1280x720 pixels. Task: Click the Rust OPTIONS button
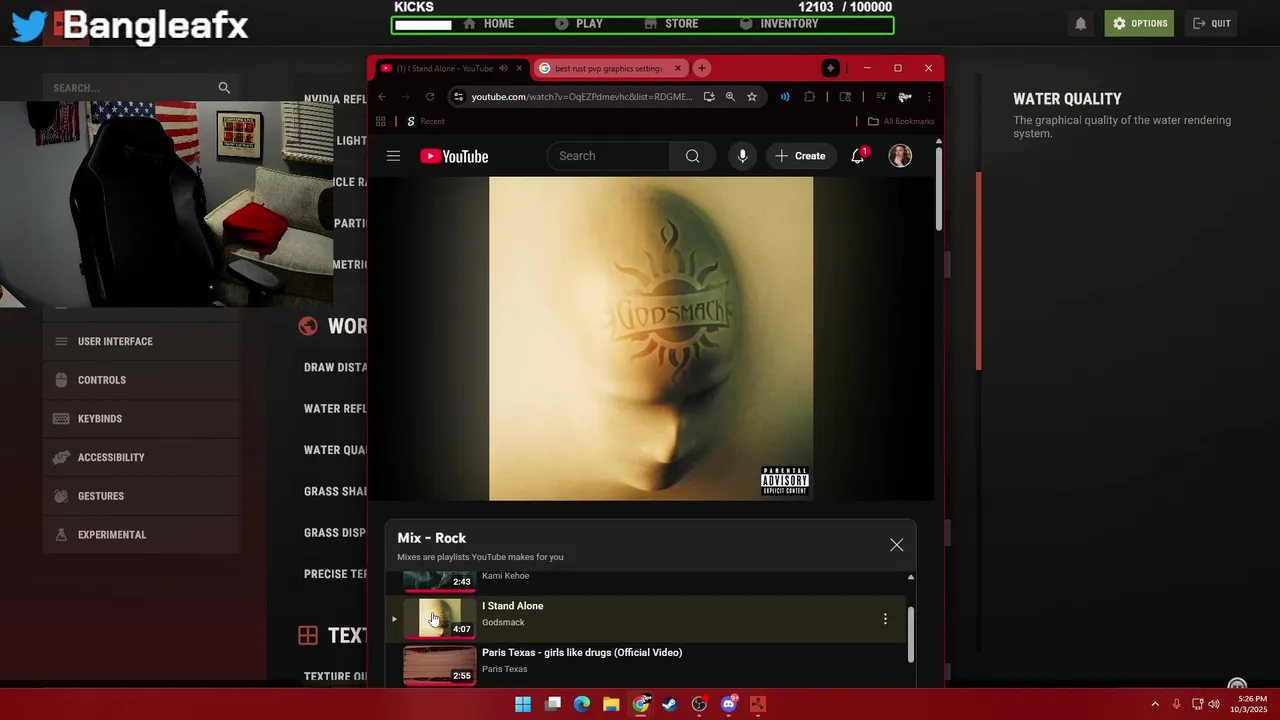click(x=1139, y=23)
